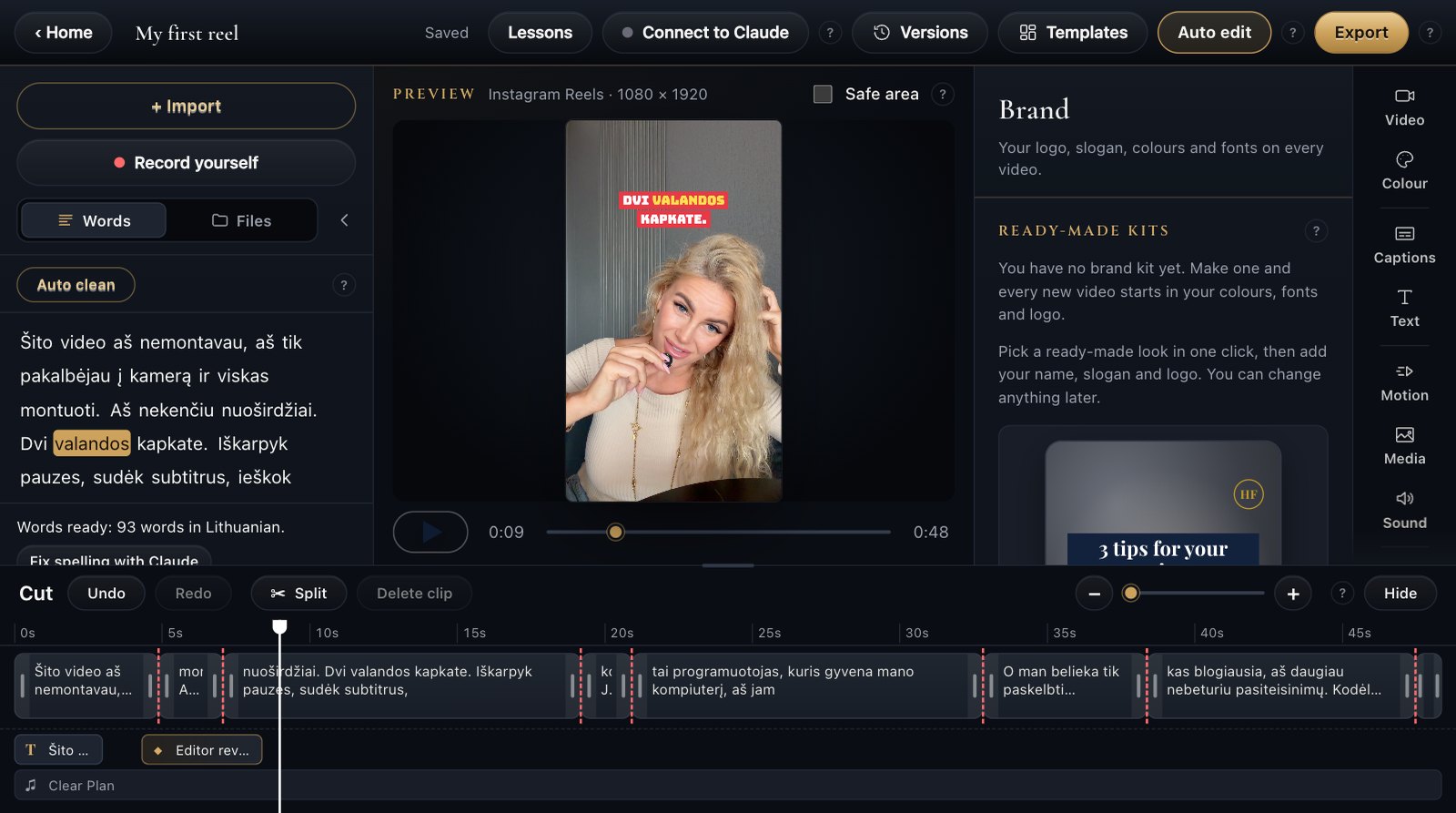Click Connect to Claude button
The image size is (1456, 813).
[x=705, y=33]
